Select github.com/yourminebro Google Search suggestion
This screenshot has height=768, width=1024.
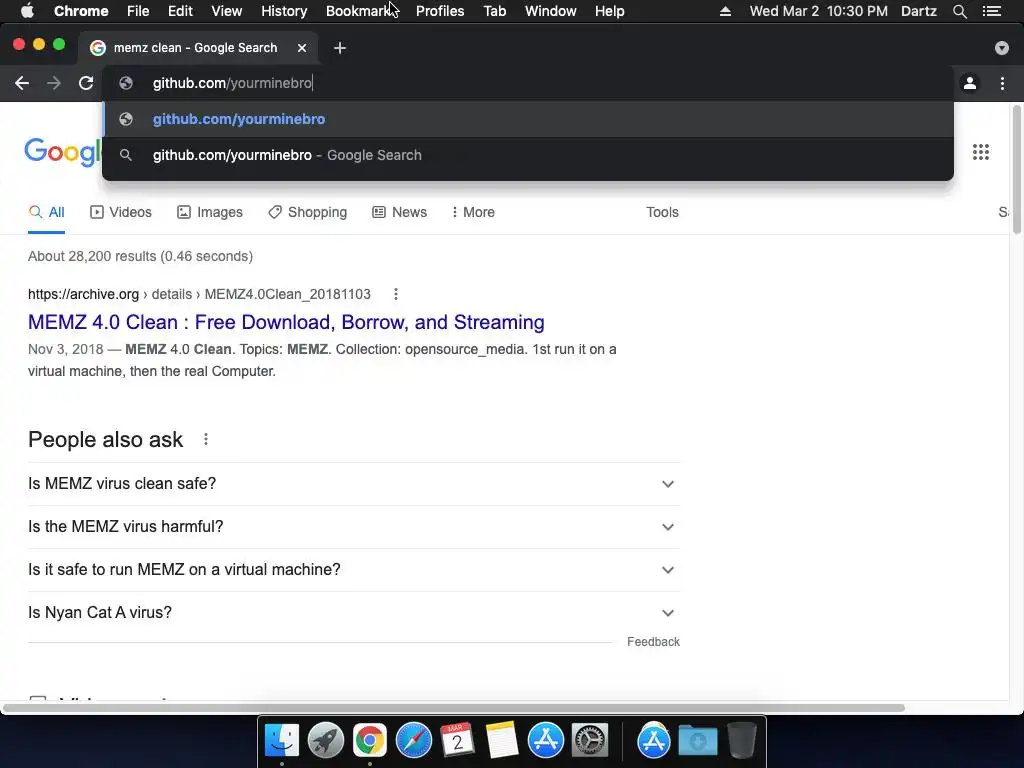coord(528,155)
